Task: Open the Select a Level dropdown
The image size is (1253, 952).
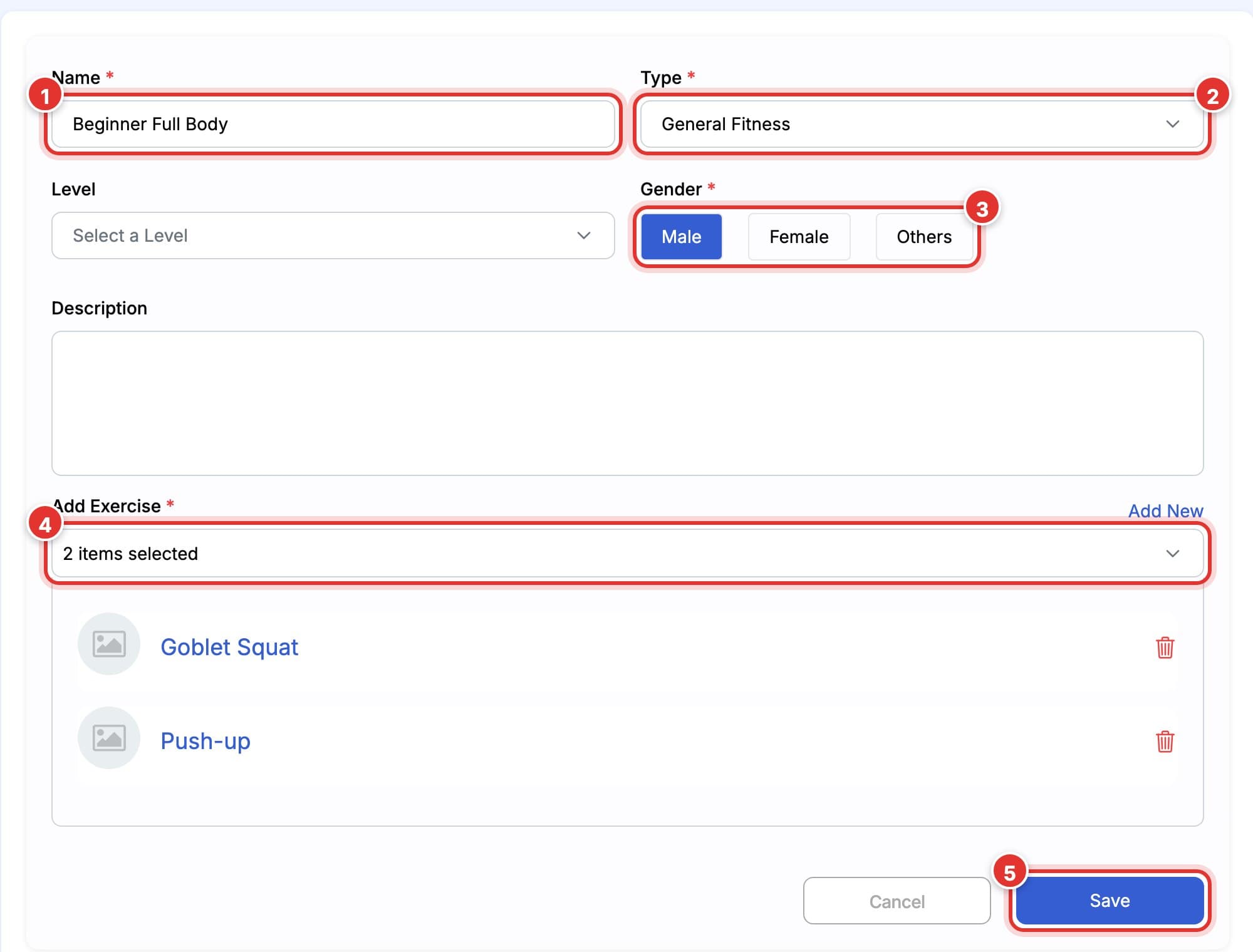Action: coord(333,235)
